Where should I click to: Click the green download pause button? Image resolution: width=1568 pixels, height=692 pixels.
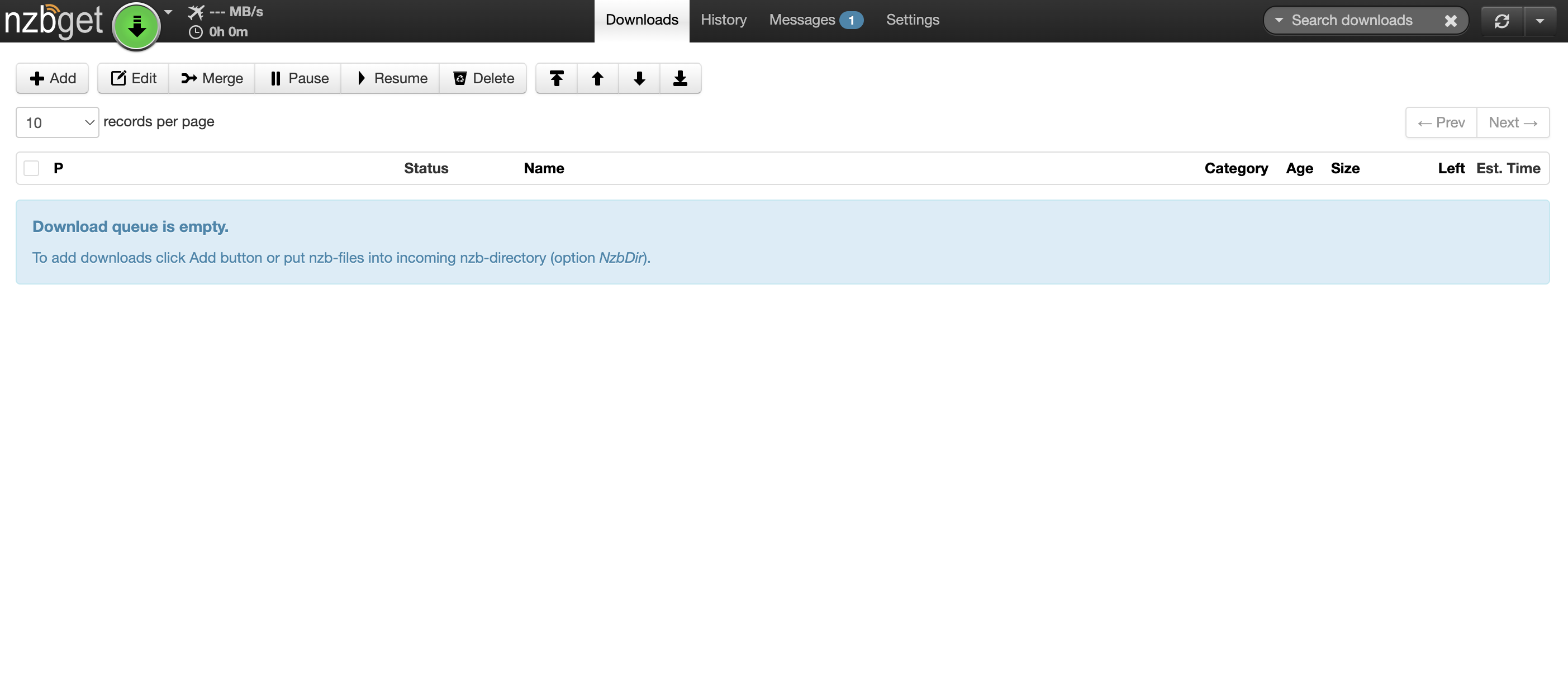136,26
